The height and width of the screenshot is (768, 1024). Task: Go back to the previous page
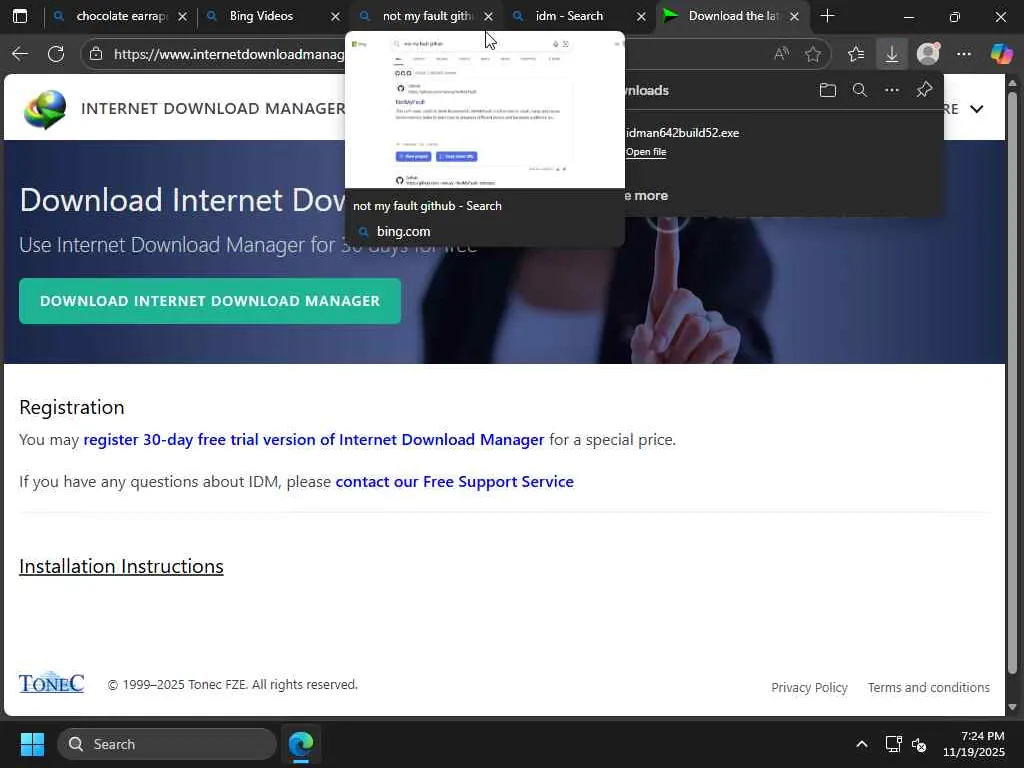point(20,54)
